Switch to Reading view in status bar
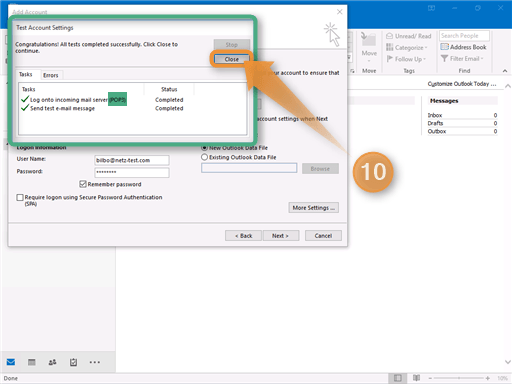Viewport: 512px width, 384px height. [416, 378]
